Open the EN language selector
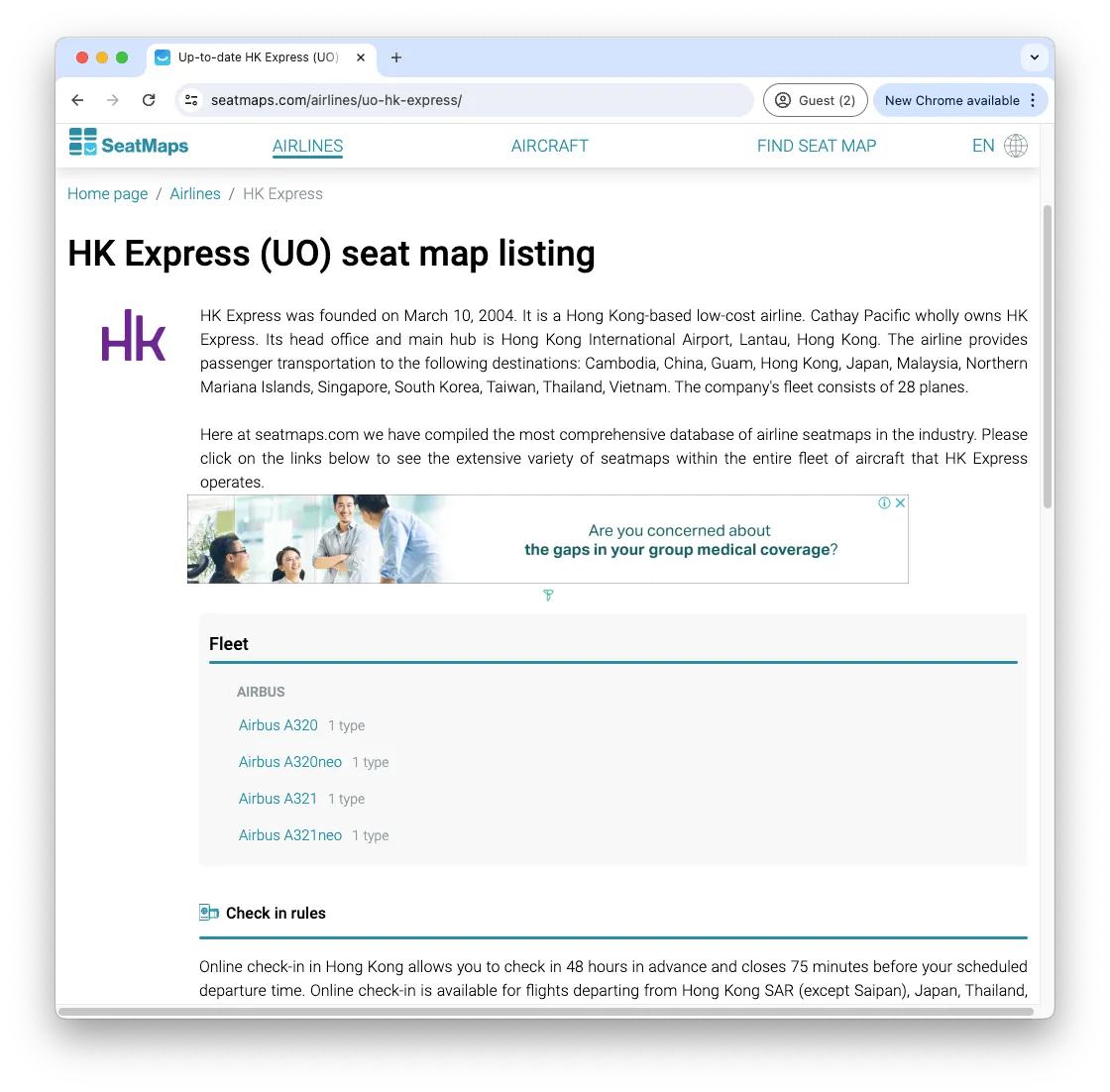Image resolution: width=1110 pixels, height=1092 pixels. pyautogui.click(x=982, y=146)
